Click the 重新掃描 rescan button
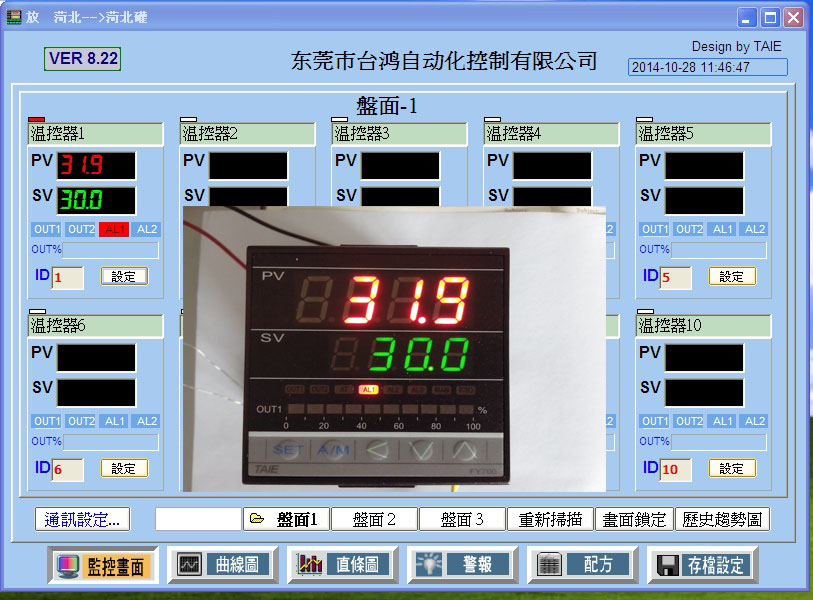Screen dimensions: 813x600 pos(550,519)
